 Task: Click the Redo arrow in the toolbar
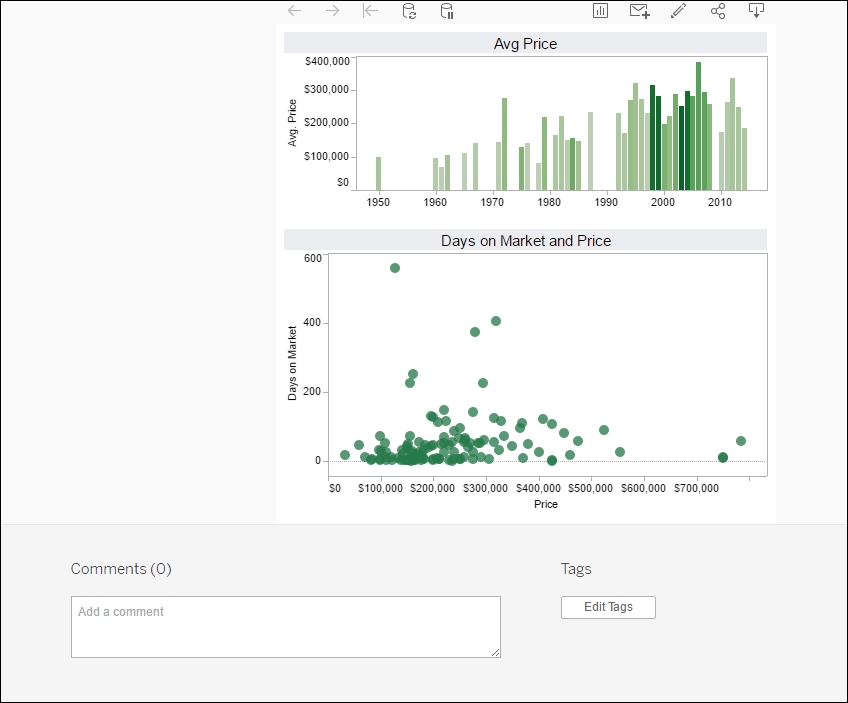point(331,11)
